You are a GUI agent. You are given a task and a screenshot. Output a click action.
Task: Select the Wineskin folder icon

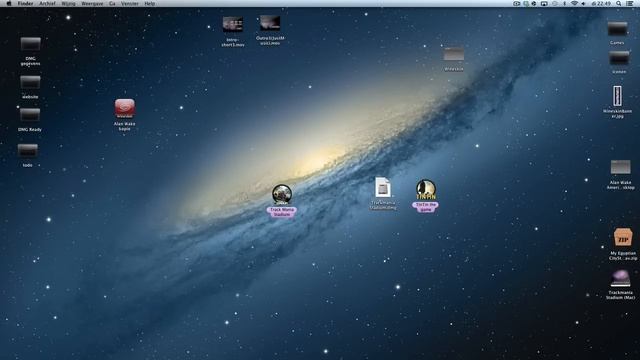coord(454,54)
